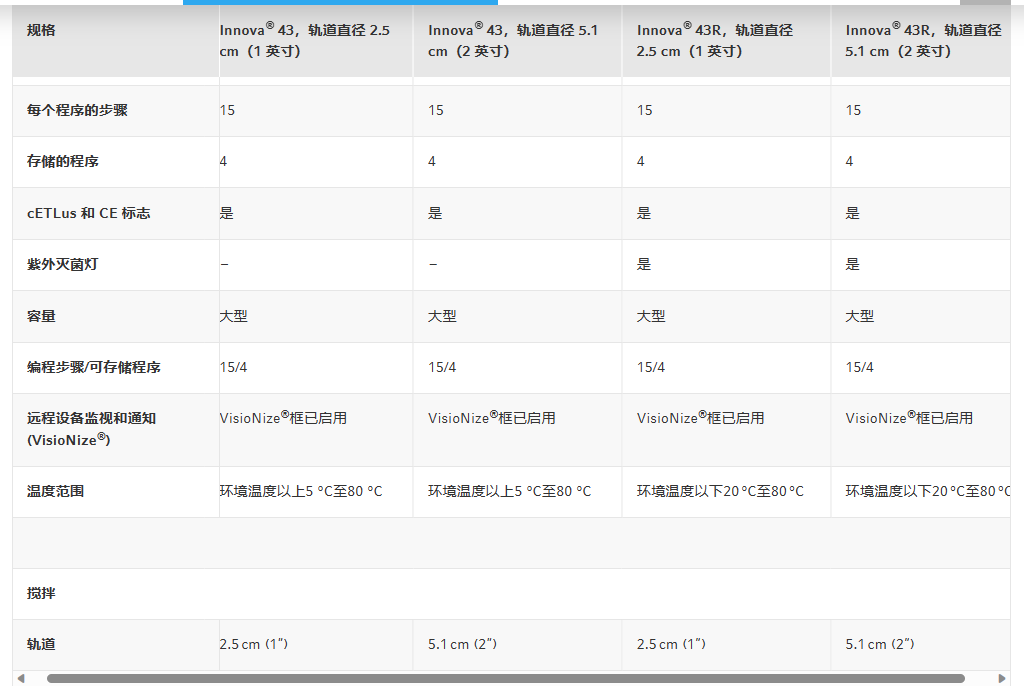Click 紫外灭菌灯 dash for Innova 43 2.5 cm
Screen dimensions: 1024x695
click(224, 265)
